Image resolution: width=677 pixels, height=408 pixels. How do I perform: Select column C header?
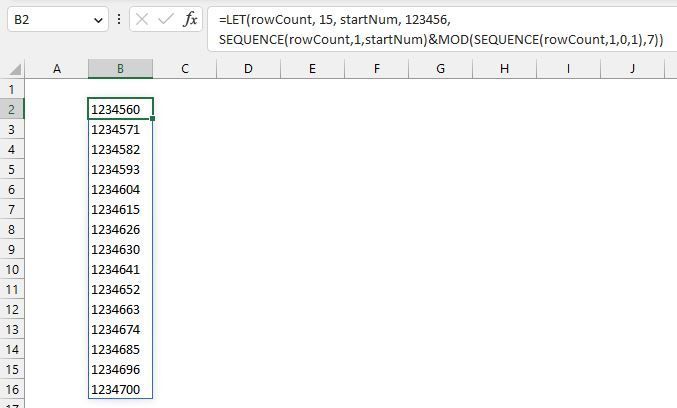pos(185,69)
